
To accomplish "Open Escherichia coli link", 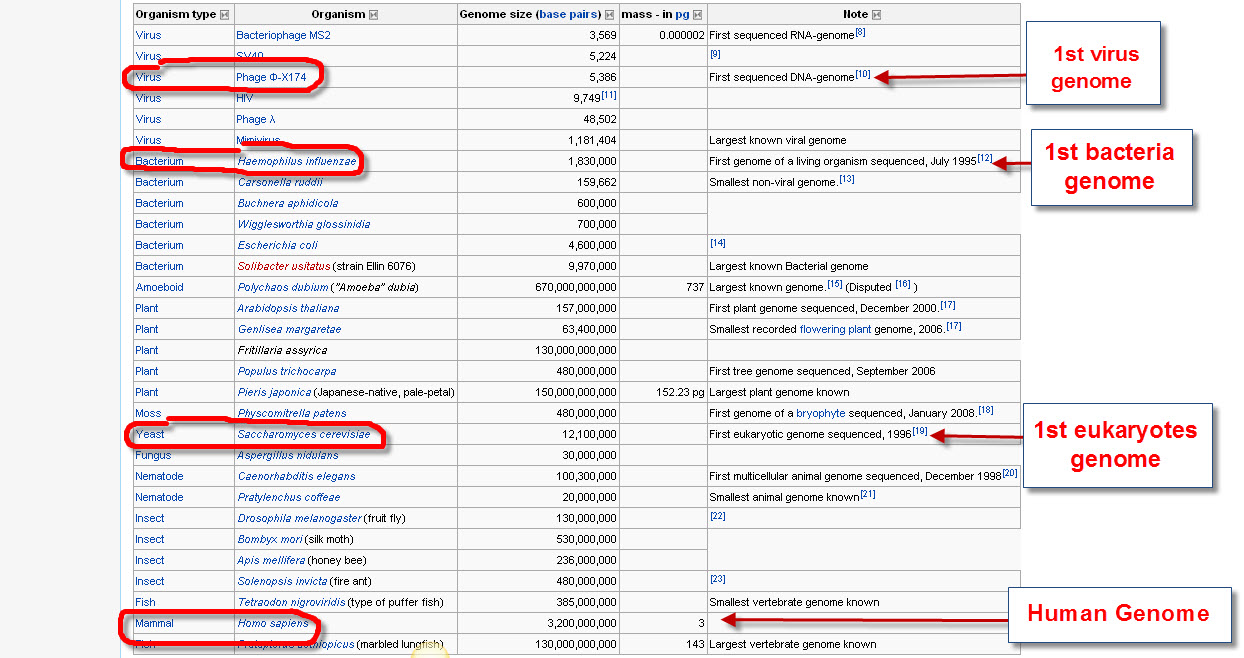I will click(x=277, y=245).
